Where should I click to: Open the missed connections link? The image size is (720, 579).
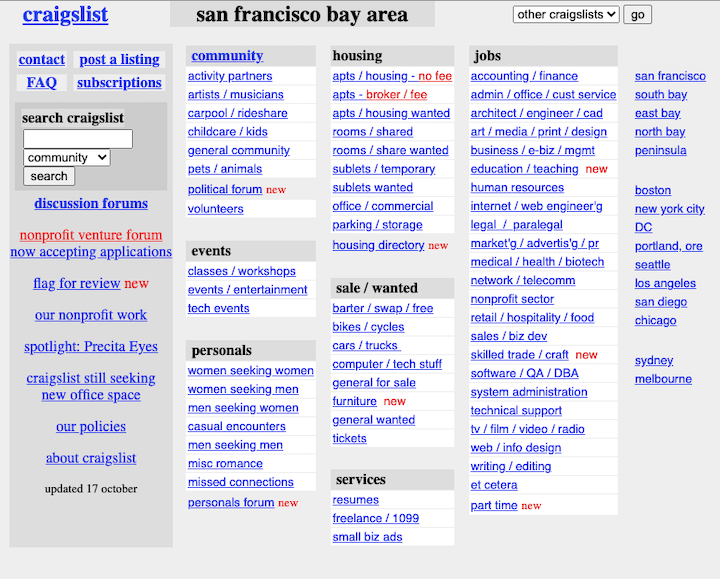point(241,482)
